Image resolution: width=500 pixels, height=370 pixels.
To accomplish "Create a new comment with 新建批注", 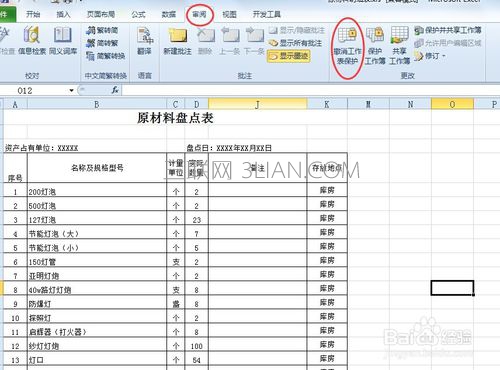I will click(x=178, y=42).
